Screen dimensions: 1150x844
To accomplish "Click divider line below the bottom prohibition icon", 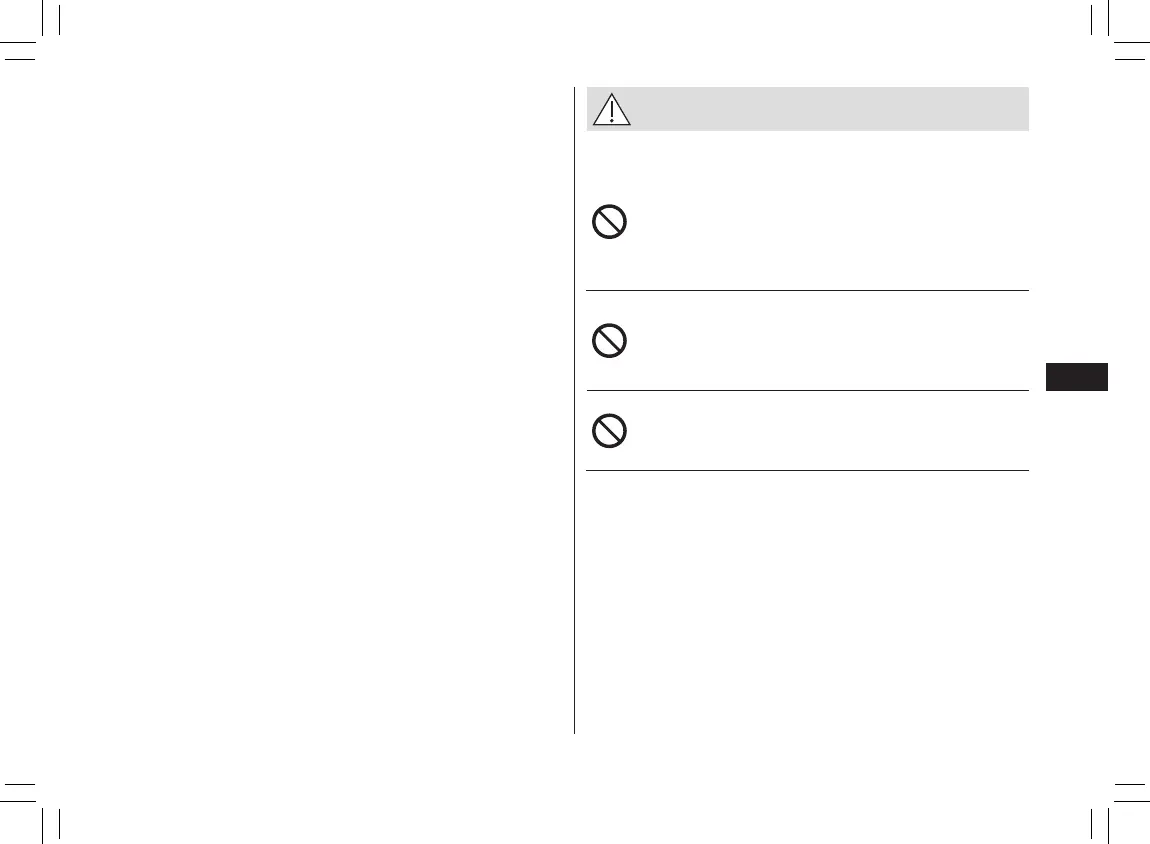I will 806,470.
